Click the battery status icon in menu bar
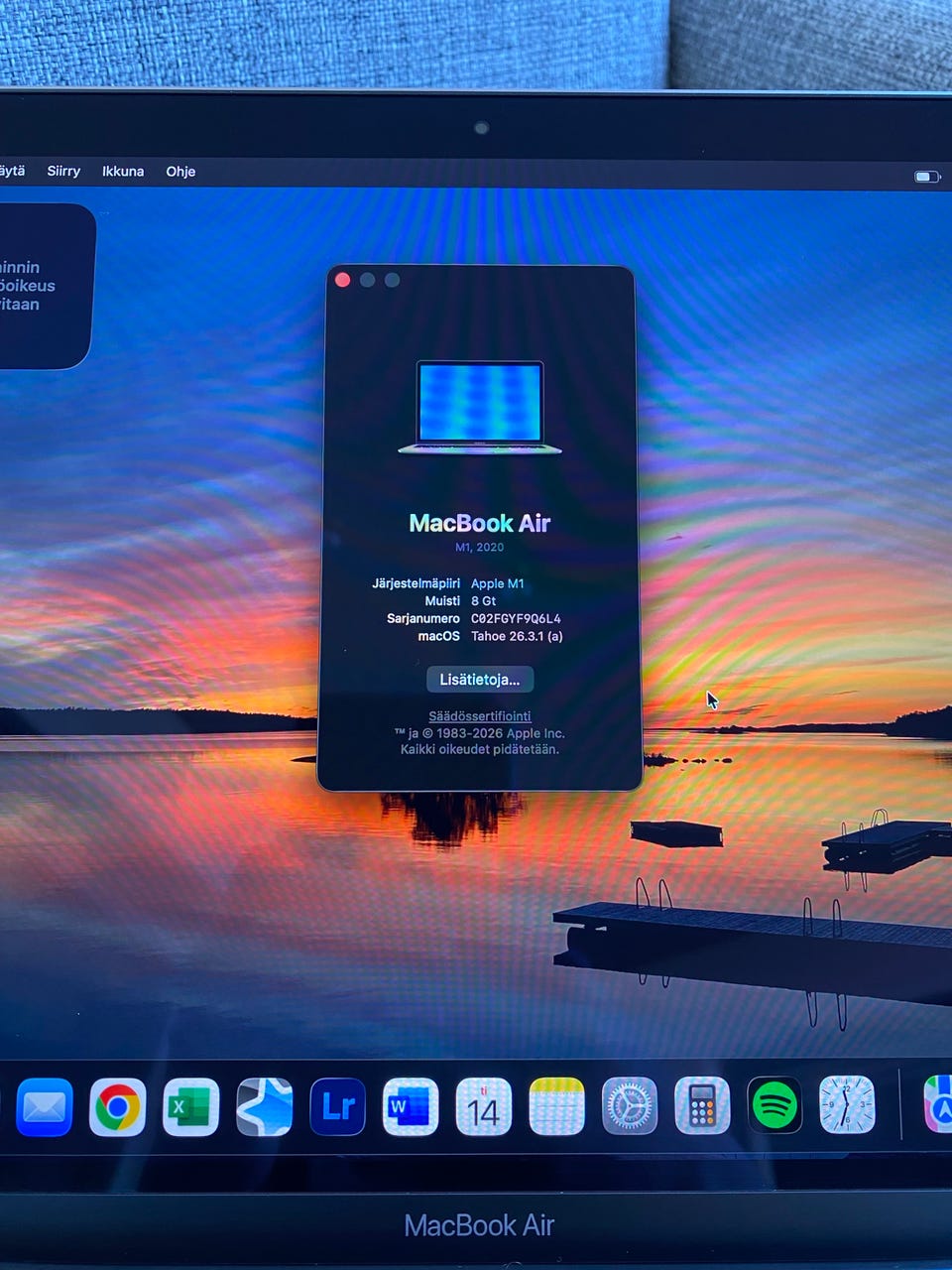Viewport: 952px width, 1270px height. click(927, 177)
